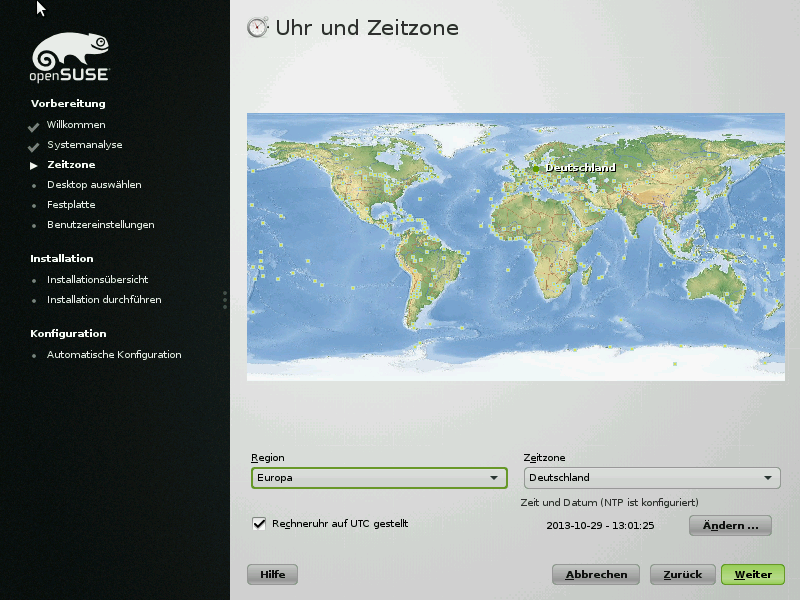Click the Zeitzone current-step arrow icon
The height and width of the screenshot is (600, 800).
tap(34, 165)
